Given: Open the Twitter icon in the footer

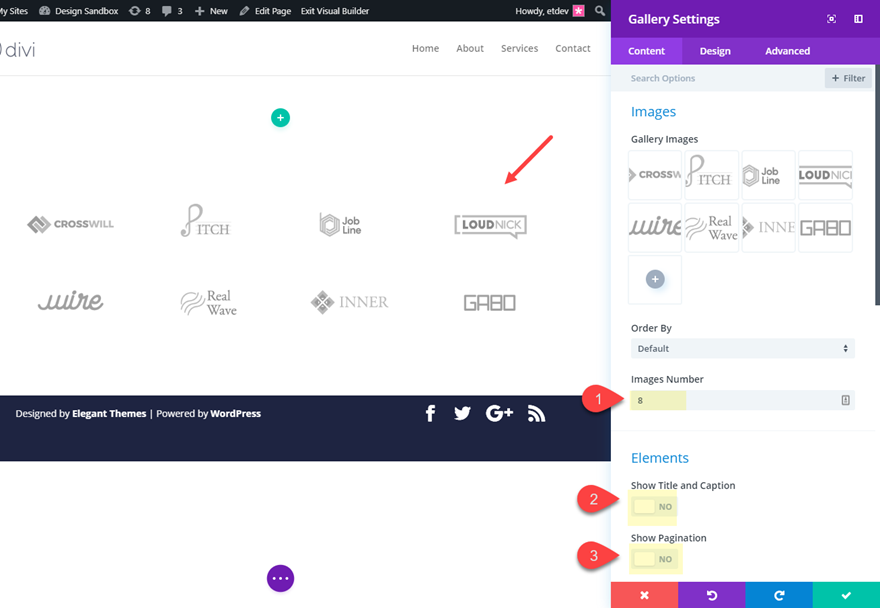Looking at the screenshot, I should (462, 414).
